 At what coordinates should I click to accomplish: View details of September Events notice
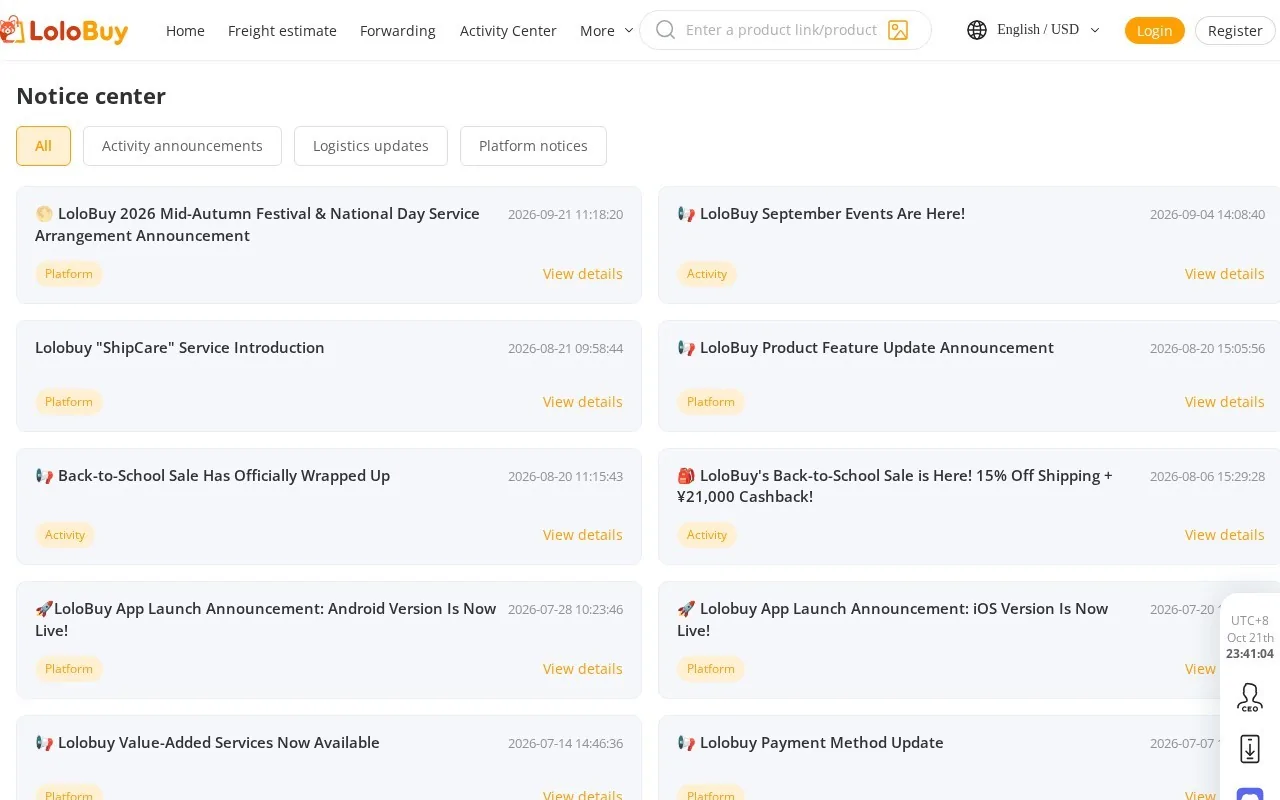click(1224, 274)
